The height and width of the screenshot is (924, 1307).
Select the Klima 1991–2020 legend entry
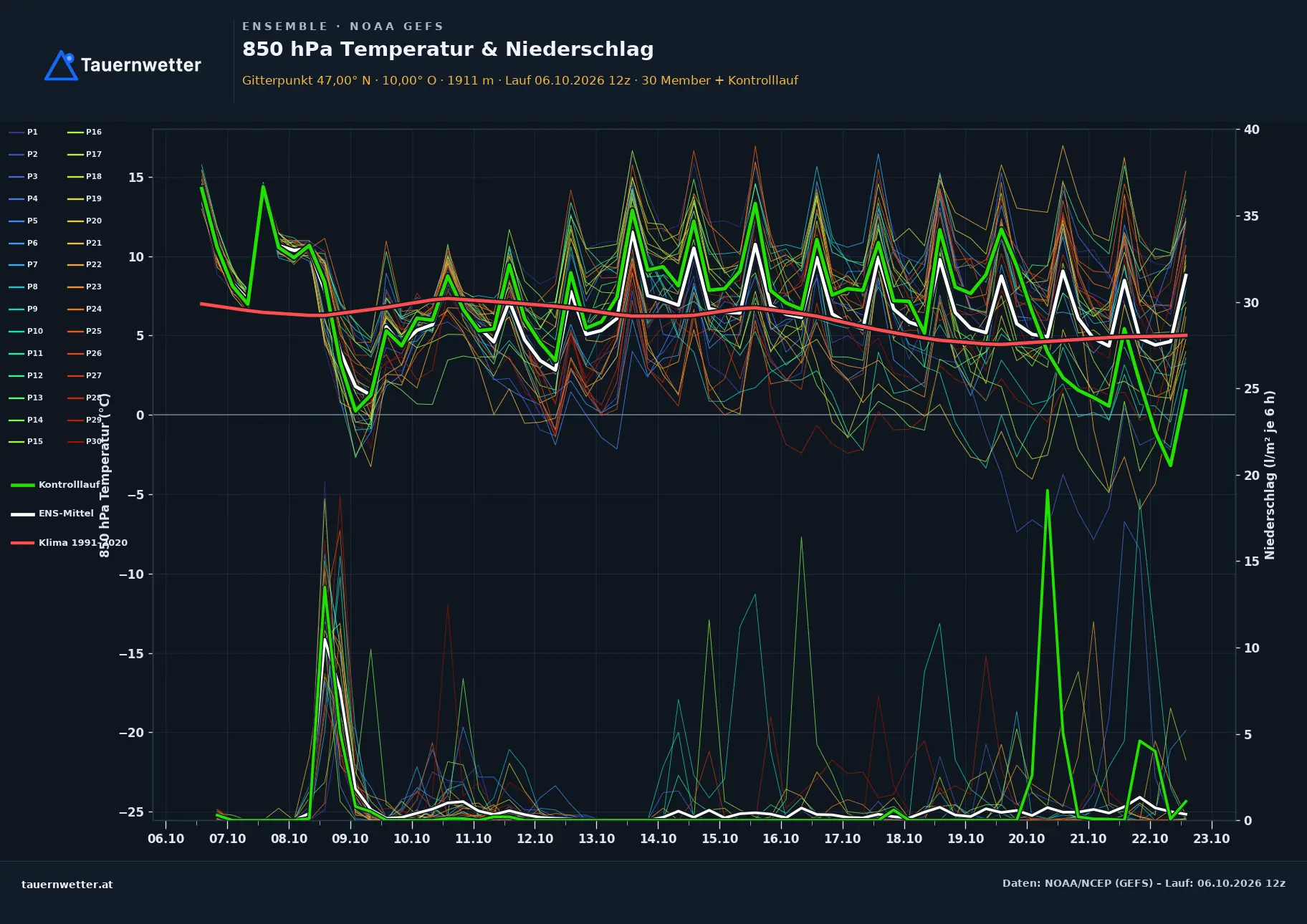(x=69, y=543)
